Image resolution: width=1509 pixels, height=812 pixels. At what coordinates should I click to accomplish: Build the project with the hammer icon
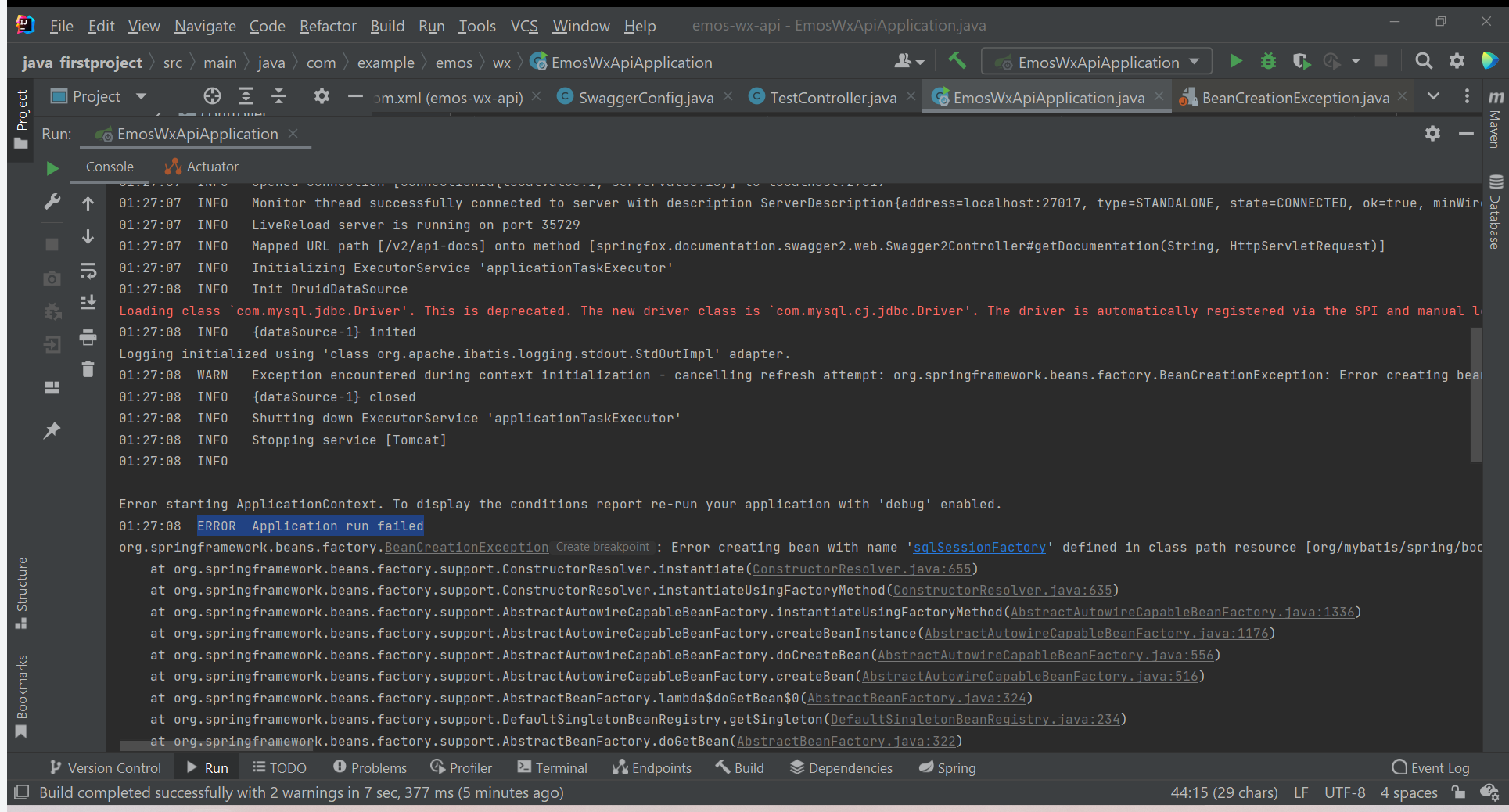pyautogui.click(x=957, y=61)
